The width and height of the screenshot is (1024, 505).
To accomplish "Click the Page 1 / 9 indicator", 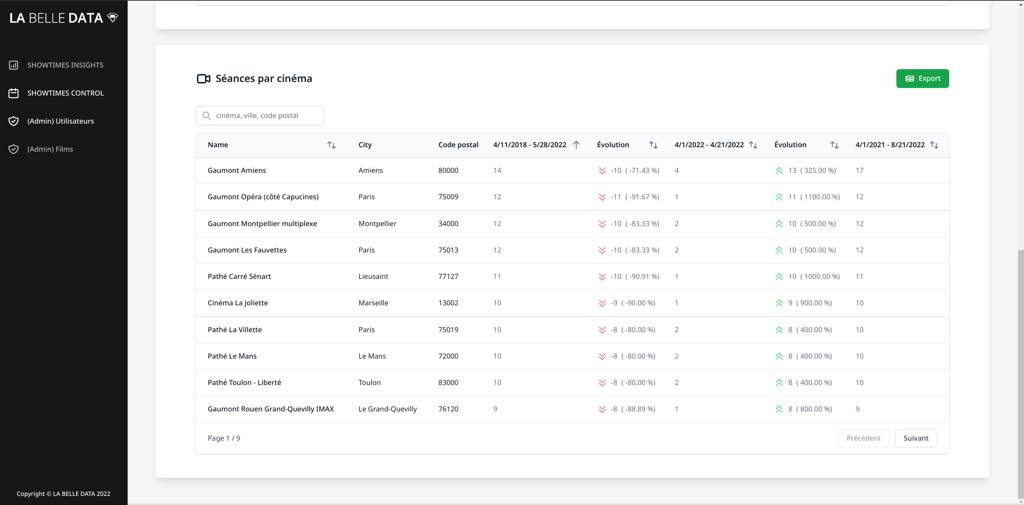I will click(224, 438).
